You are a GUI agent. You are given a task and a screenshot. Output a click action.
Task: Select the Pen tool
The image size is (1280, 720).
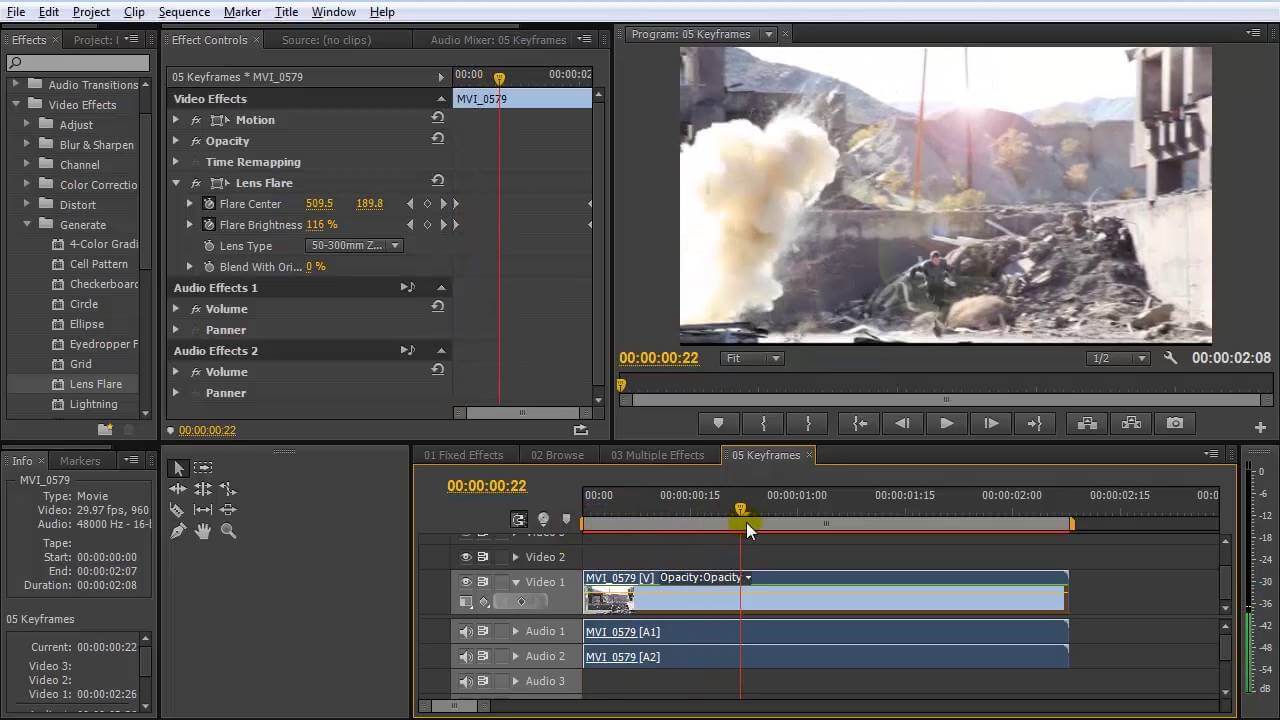[x=178, y=532]
